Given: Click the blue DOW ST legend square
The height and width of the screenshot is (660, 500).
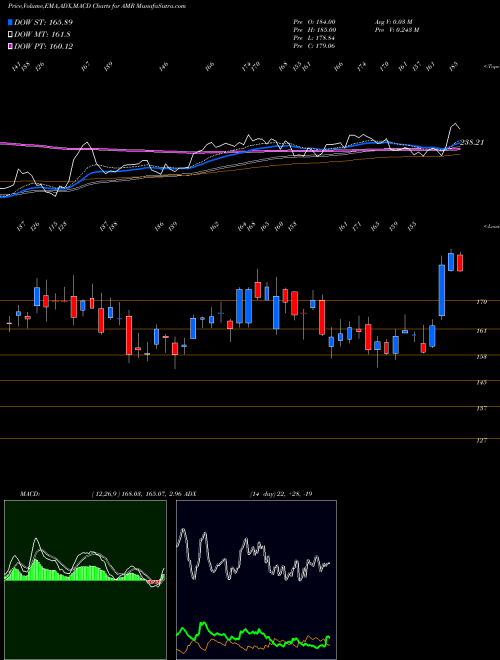Looking at the screenshot, I should point(11,22).
